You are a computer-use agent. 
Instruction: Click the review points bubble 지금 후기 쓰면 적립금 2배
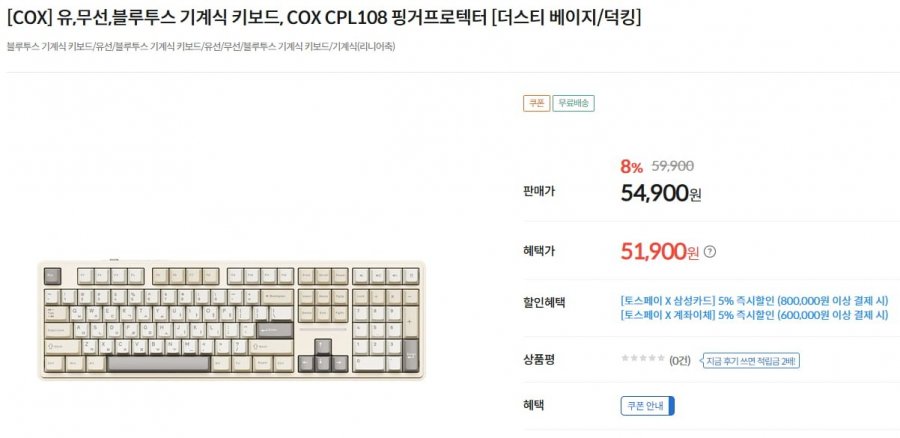[x=748, y=360]
